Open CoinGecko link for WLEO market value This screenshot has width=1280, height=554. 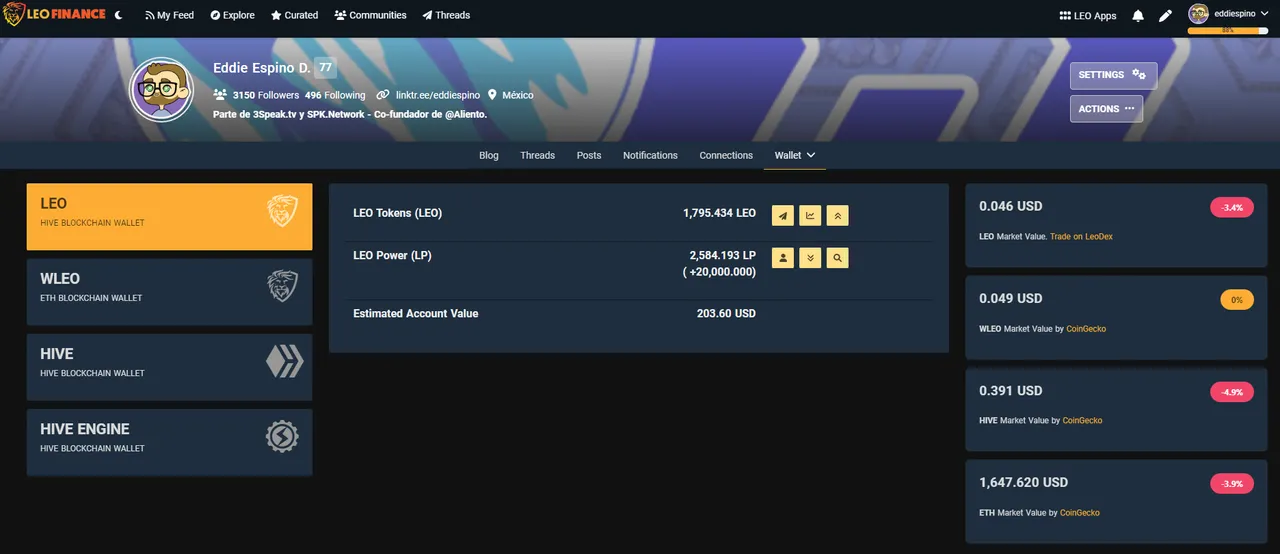(x=1086, y=329)
